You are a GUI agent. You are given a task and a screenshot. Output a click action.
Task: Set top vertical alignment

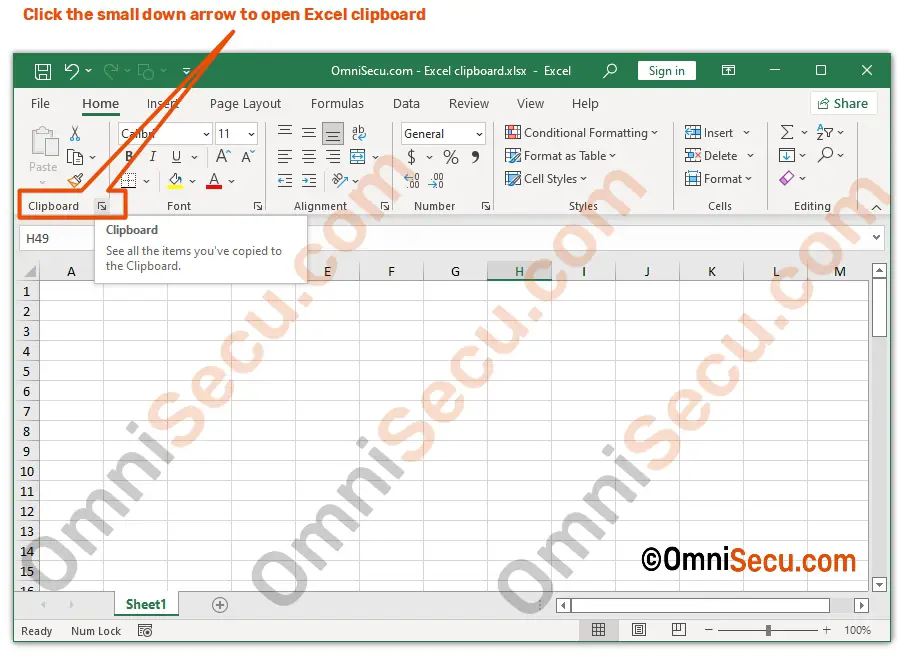[285, 132]
